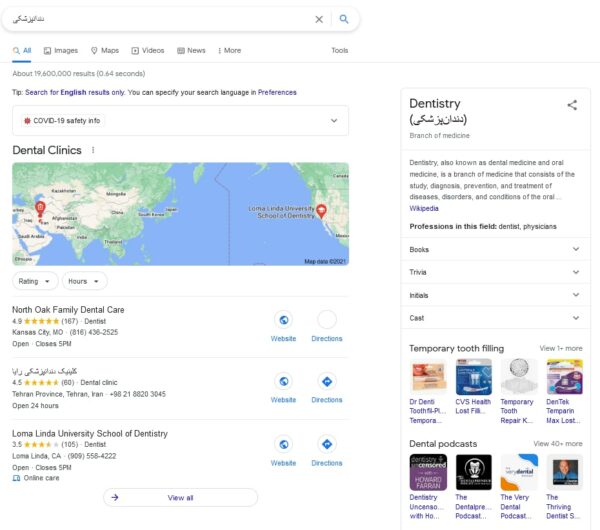Click Directions icon for Loma Linda University School
This screenshot has height=530, width=600.
point(327,444)
